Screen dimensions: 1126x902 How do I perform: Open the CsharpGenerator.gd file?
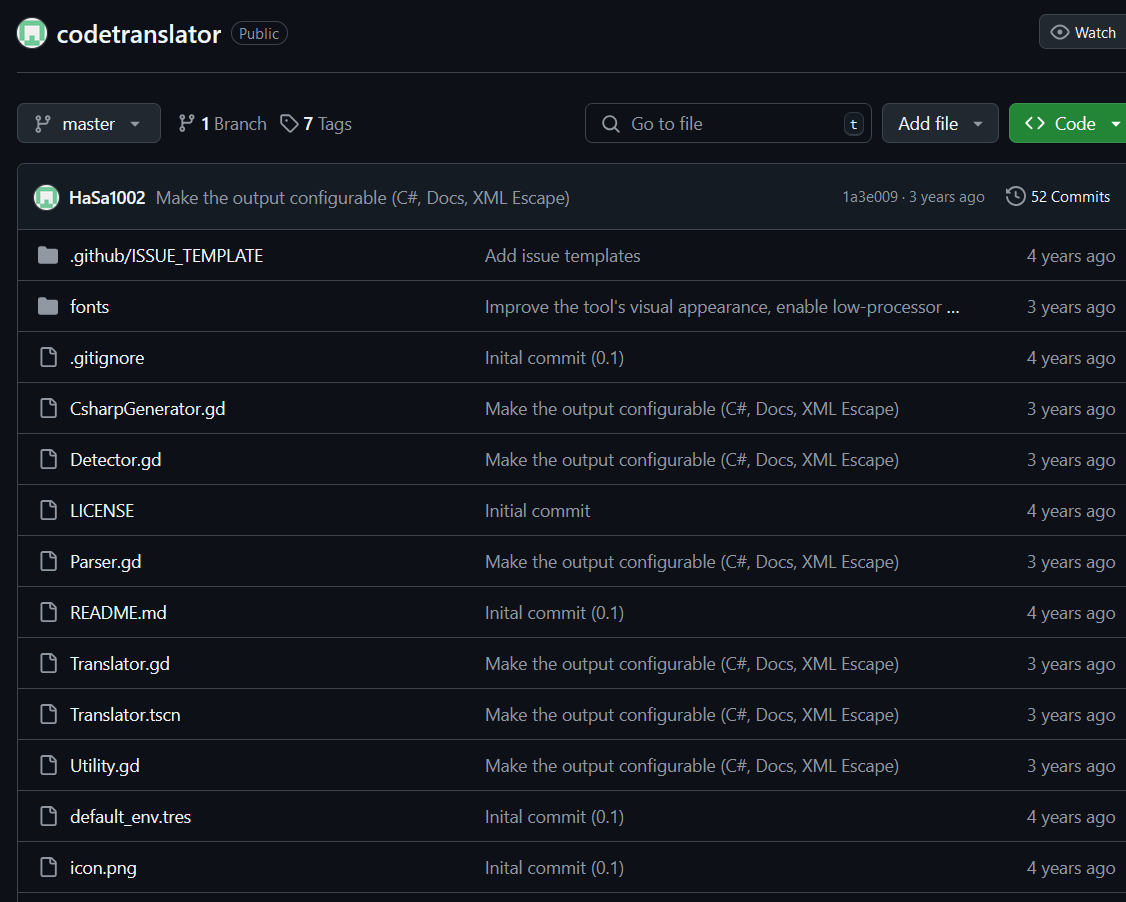[x=147, y=409]
